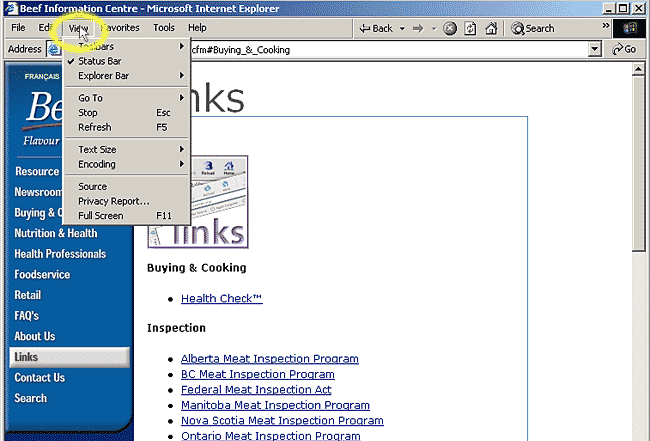
Task: Open Foodservice sidebar item
Action: click(42, 274)
